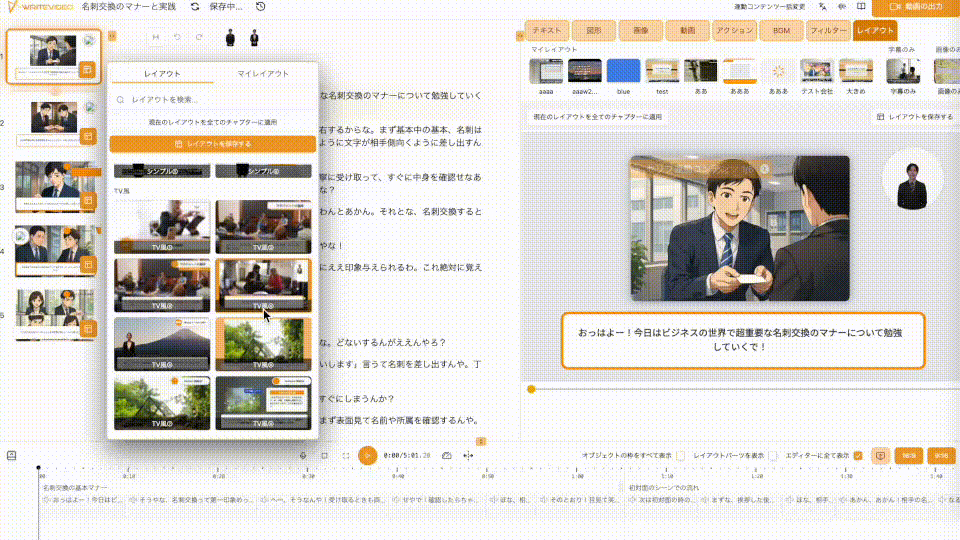Click the version history clock icon
Viewport: 960px width, 540px height.
260,7
